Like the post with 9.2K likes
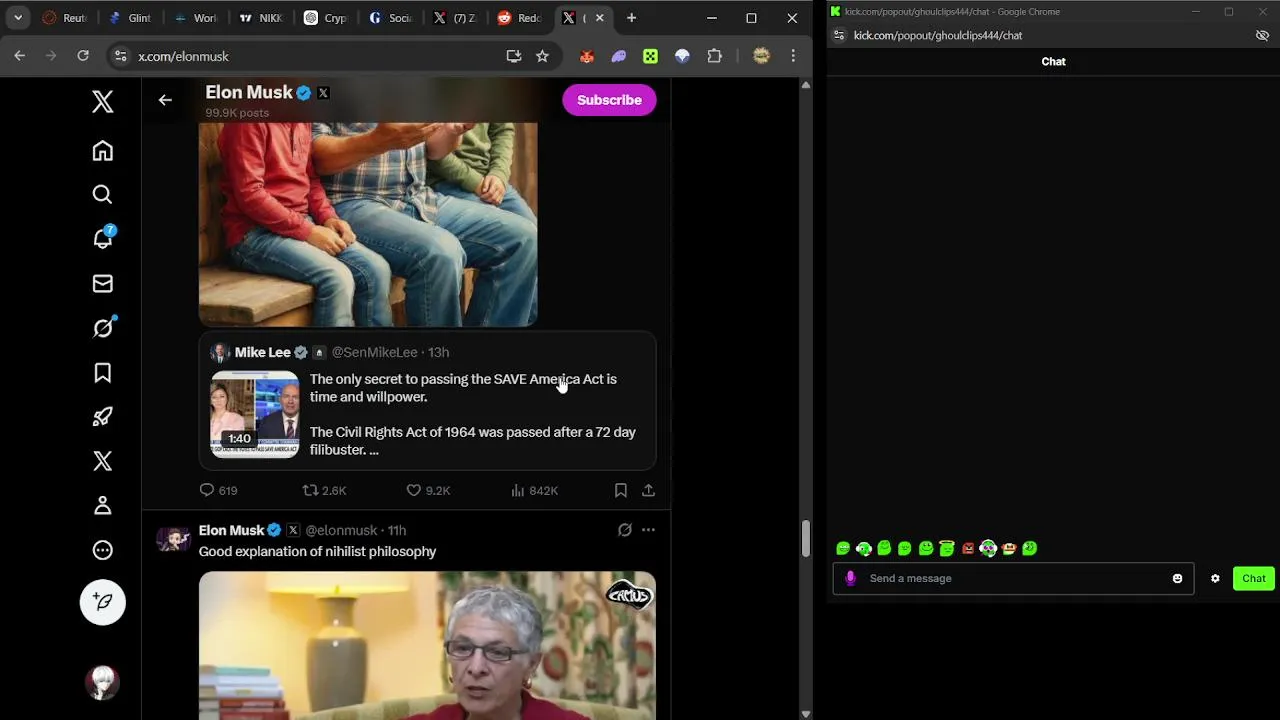This screenshot has width=1280, height=720. tap(428, 490)
